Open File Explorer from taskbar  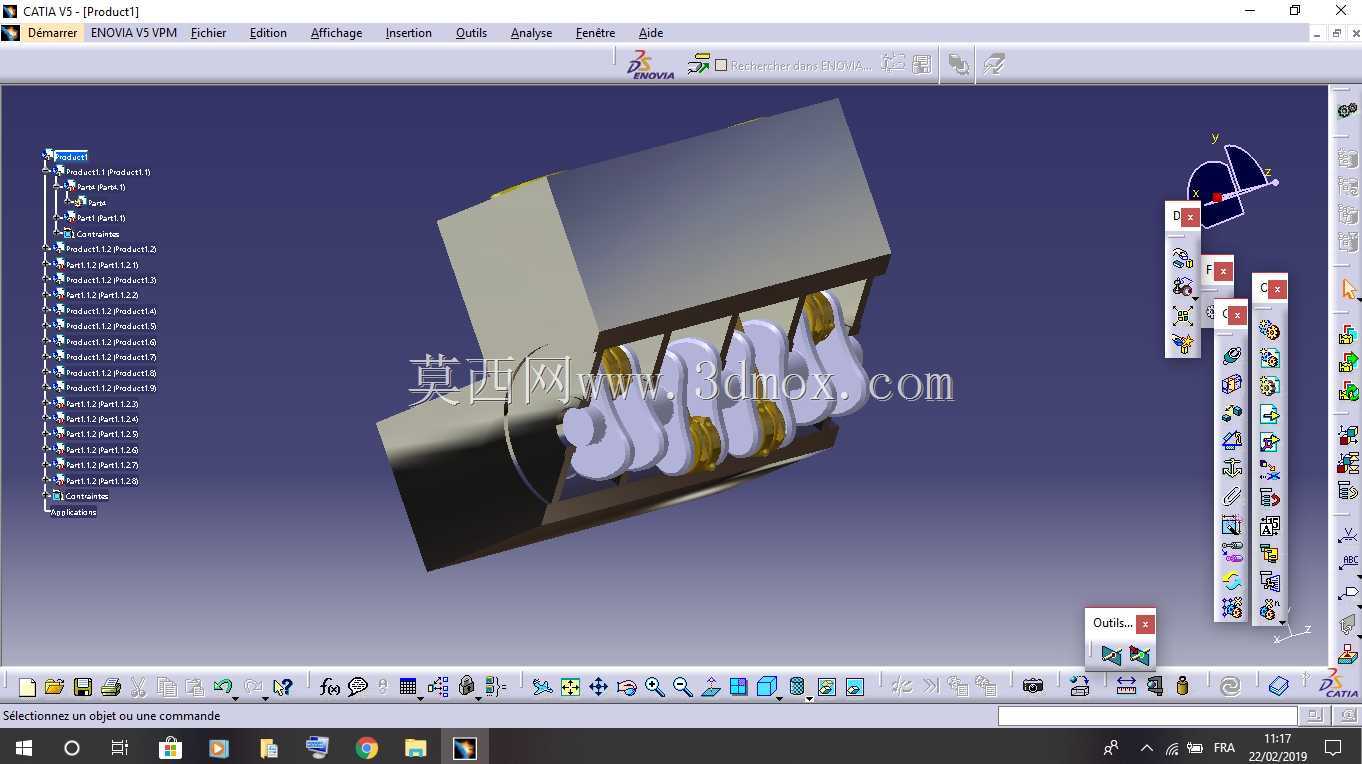pyautogui.click(x=415, y=747)
